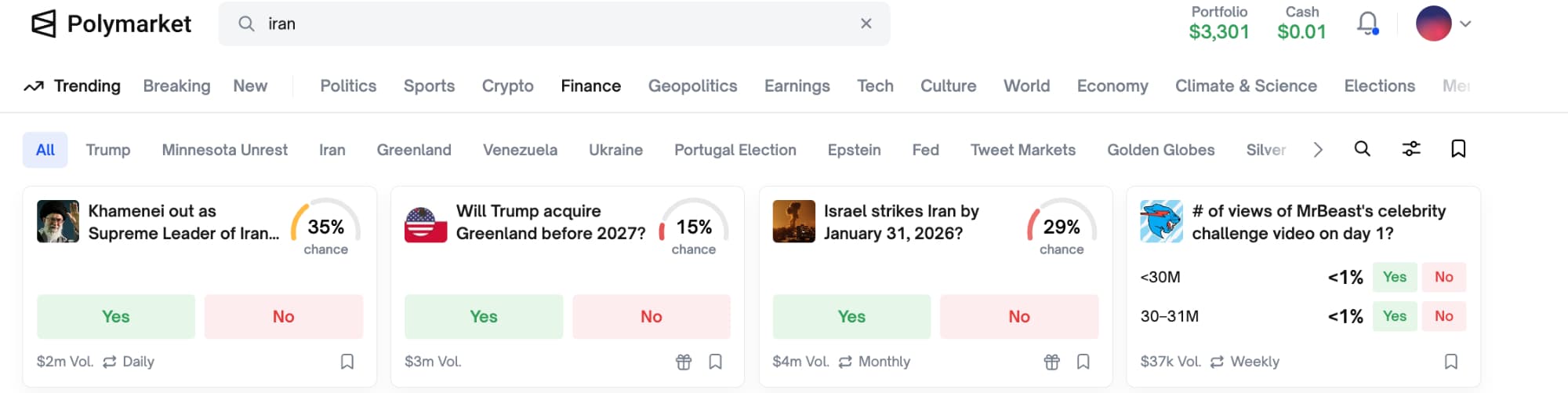Viewport: 1568px width, 393px height.
Task: Bookmark the Israel strikes Iran market
Action: [x=1083, y=362]
